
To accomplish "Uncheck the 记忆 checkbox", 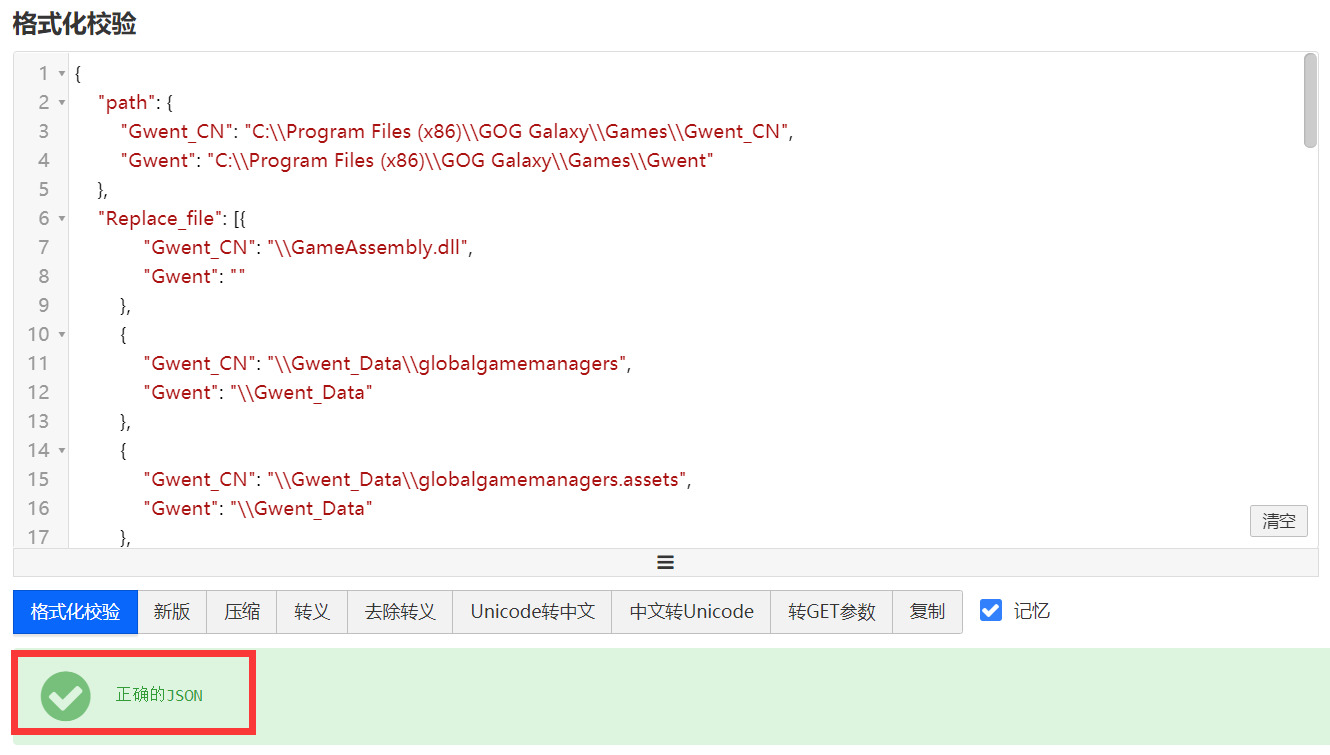I will (x=990, y=611).
